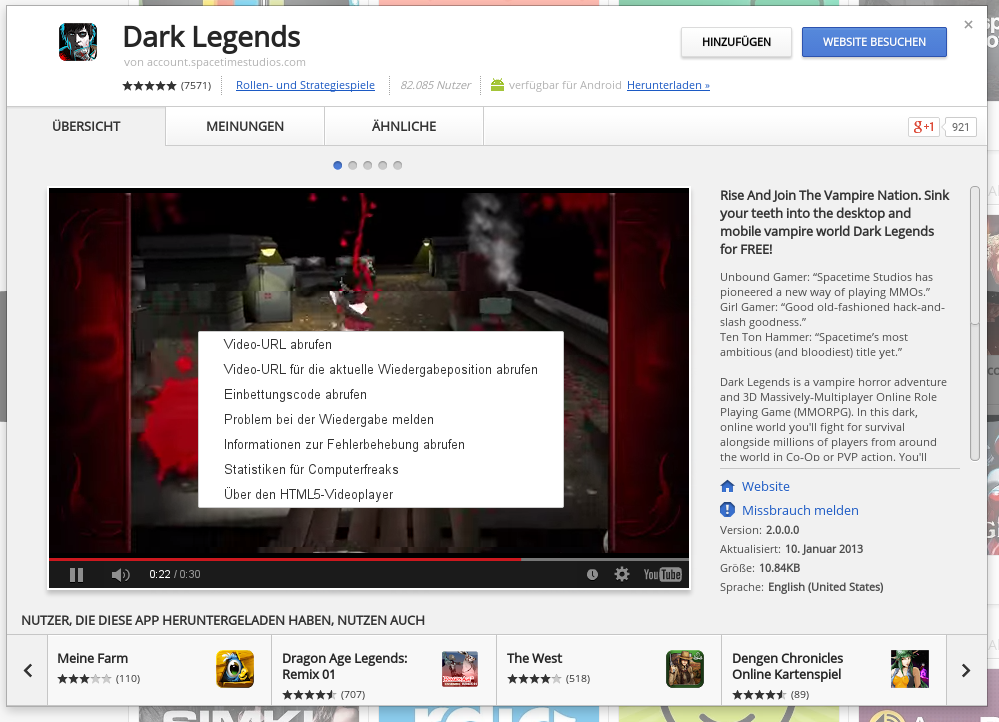Close the app details dialog
Screen dimensions: 999x722
968,25
